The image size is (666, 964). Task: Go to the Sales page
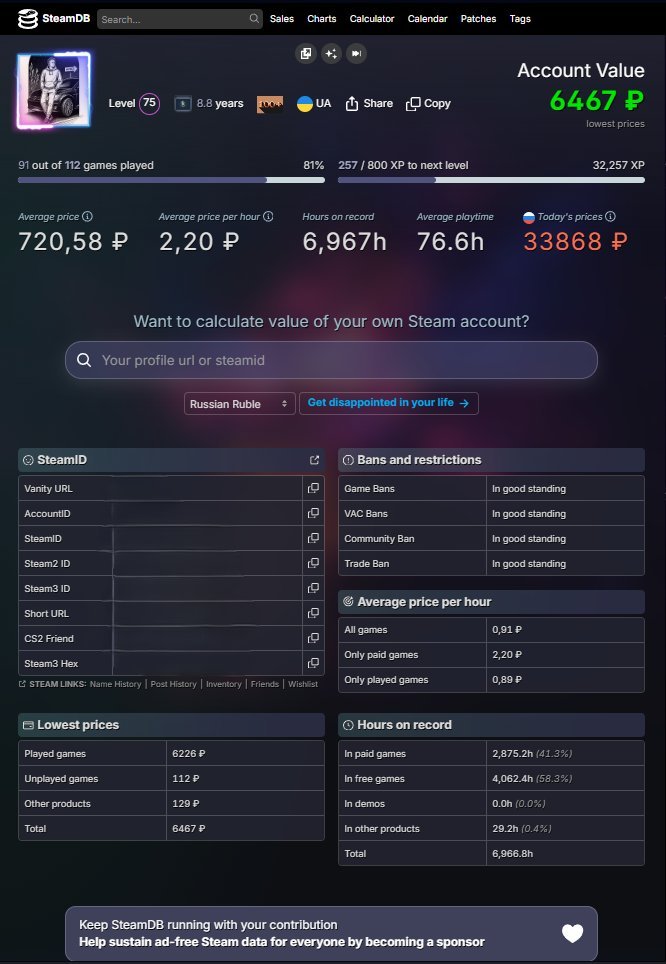coord(282,19)
